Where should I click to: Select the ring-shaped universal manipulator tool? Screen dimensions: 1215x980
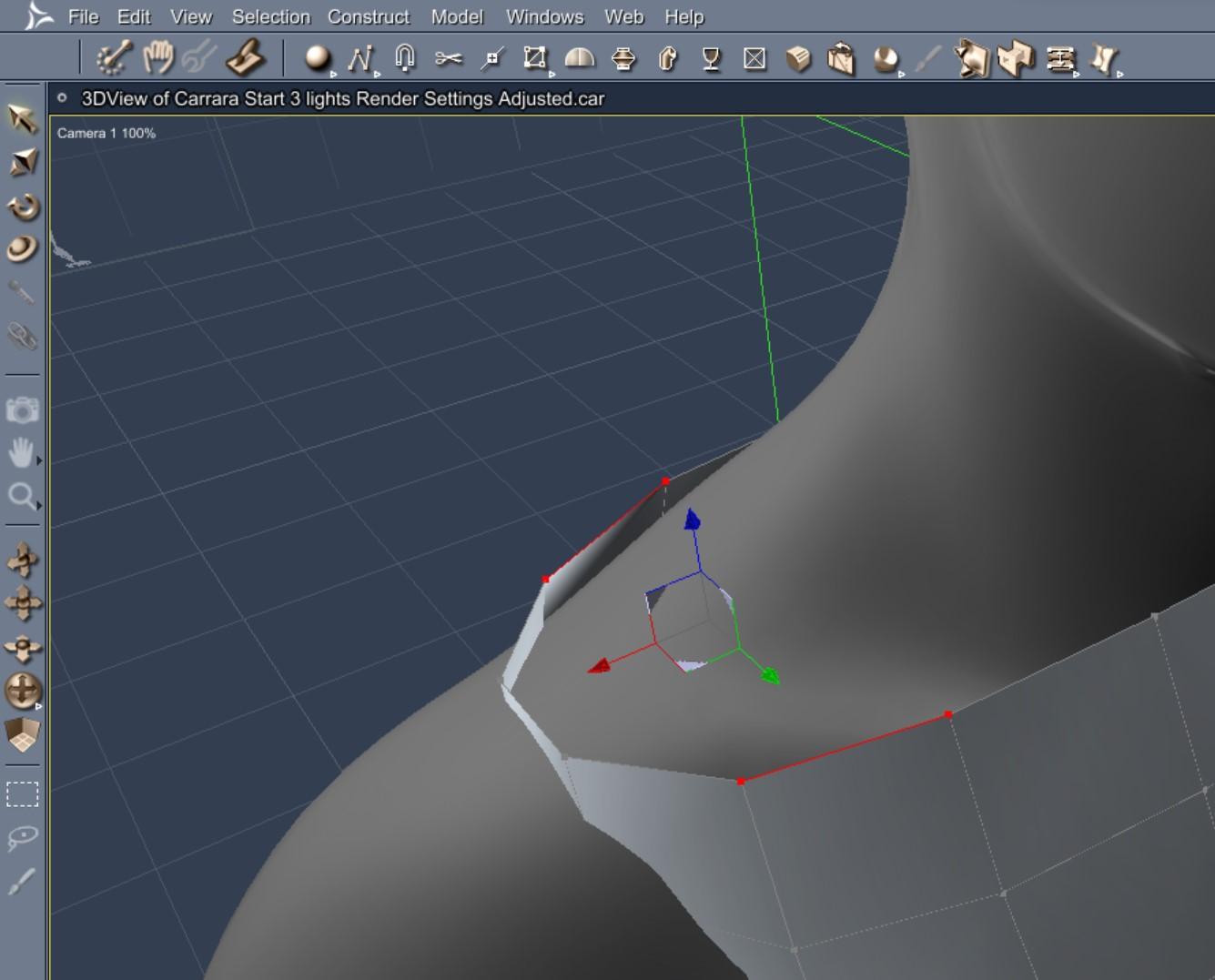tap(23, 248)
